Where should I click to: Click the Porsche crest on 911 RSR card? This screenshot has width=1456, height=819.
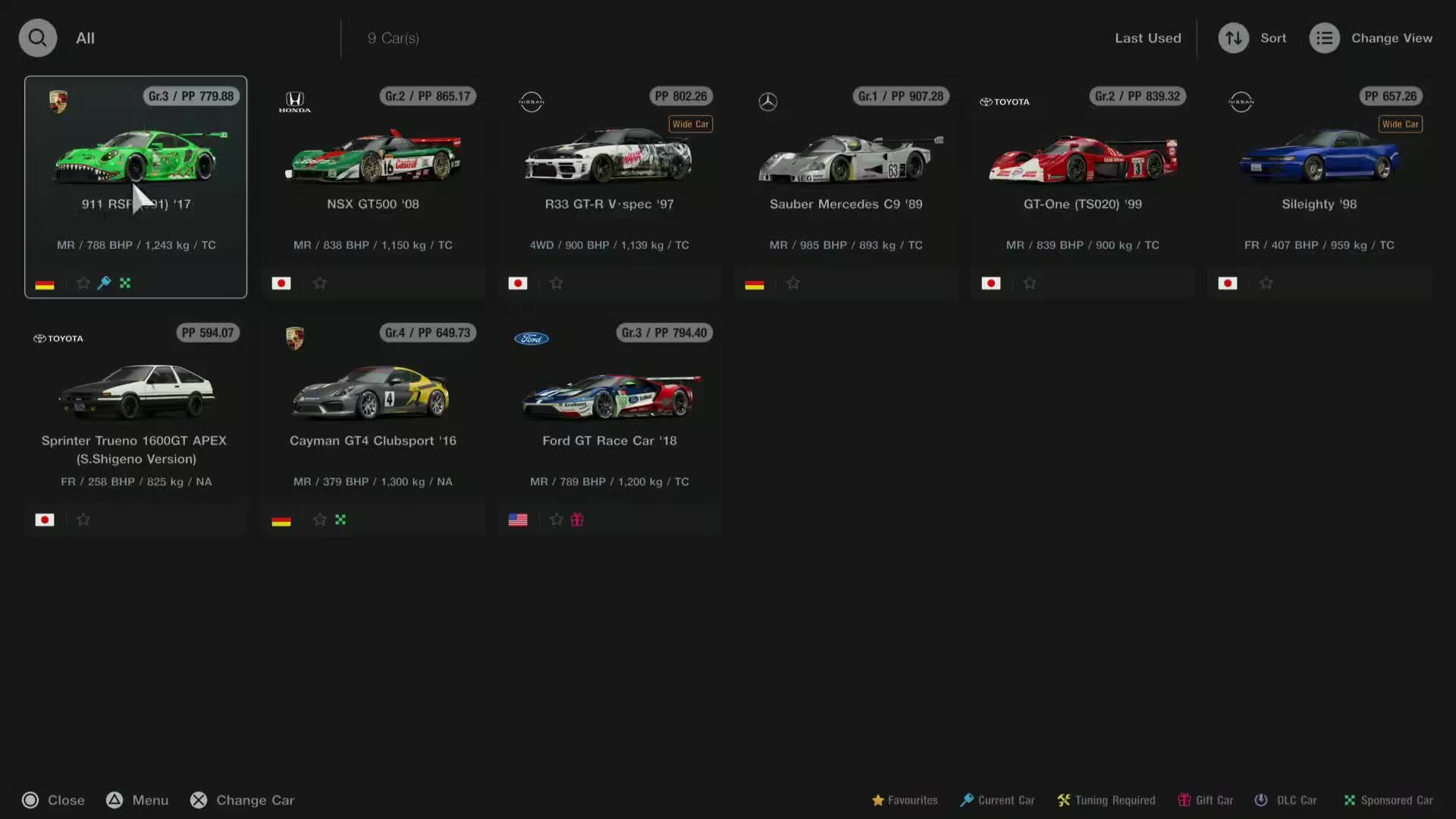58,102
